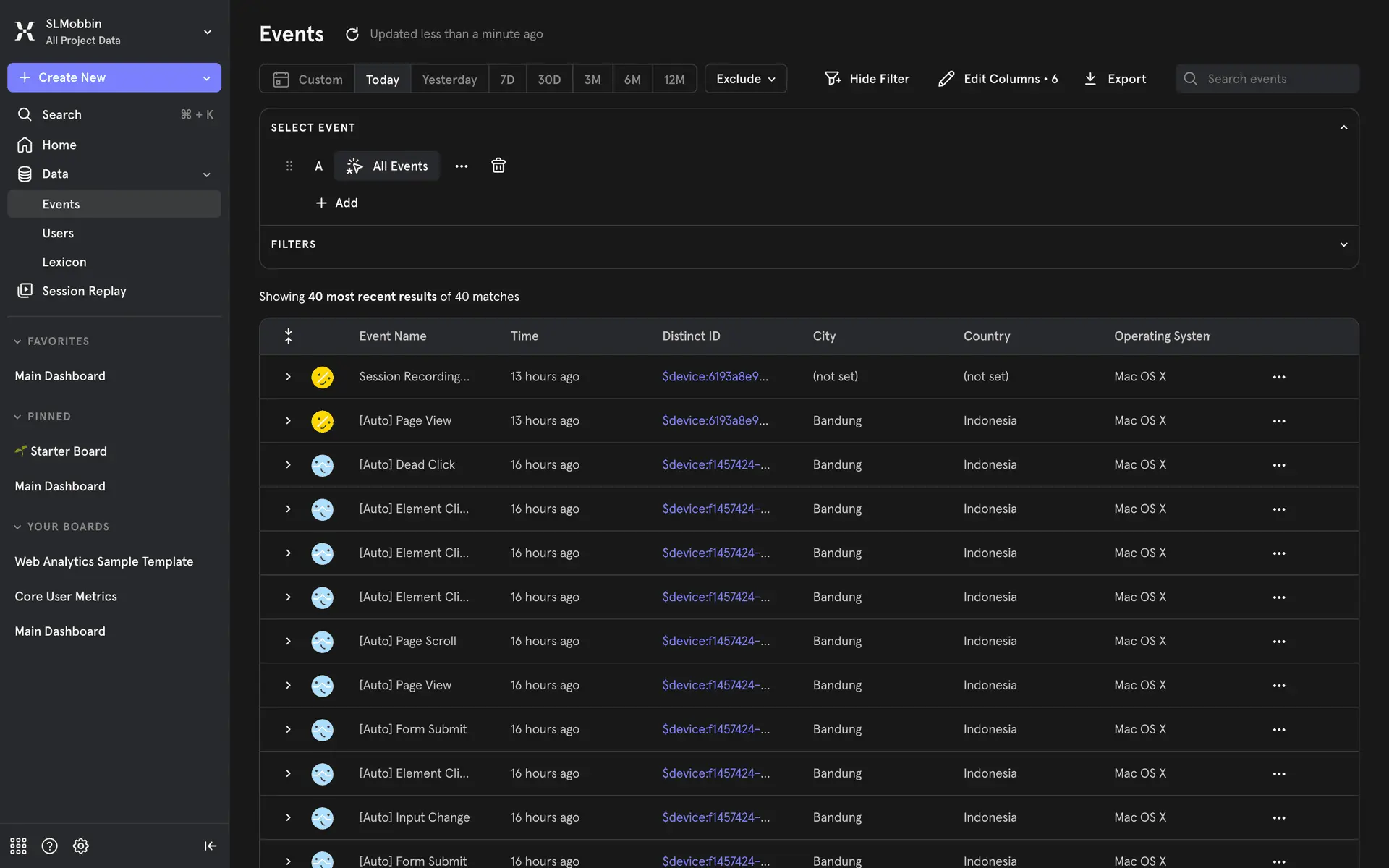Open the Exclude dropdown
This screenshot has width=1389, height=868.
point(745,79)
